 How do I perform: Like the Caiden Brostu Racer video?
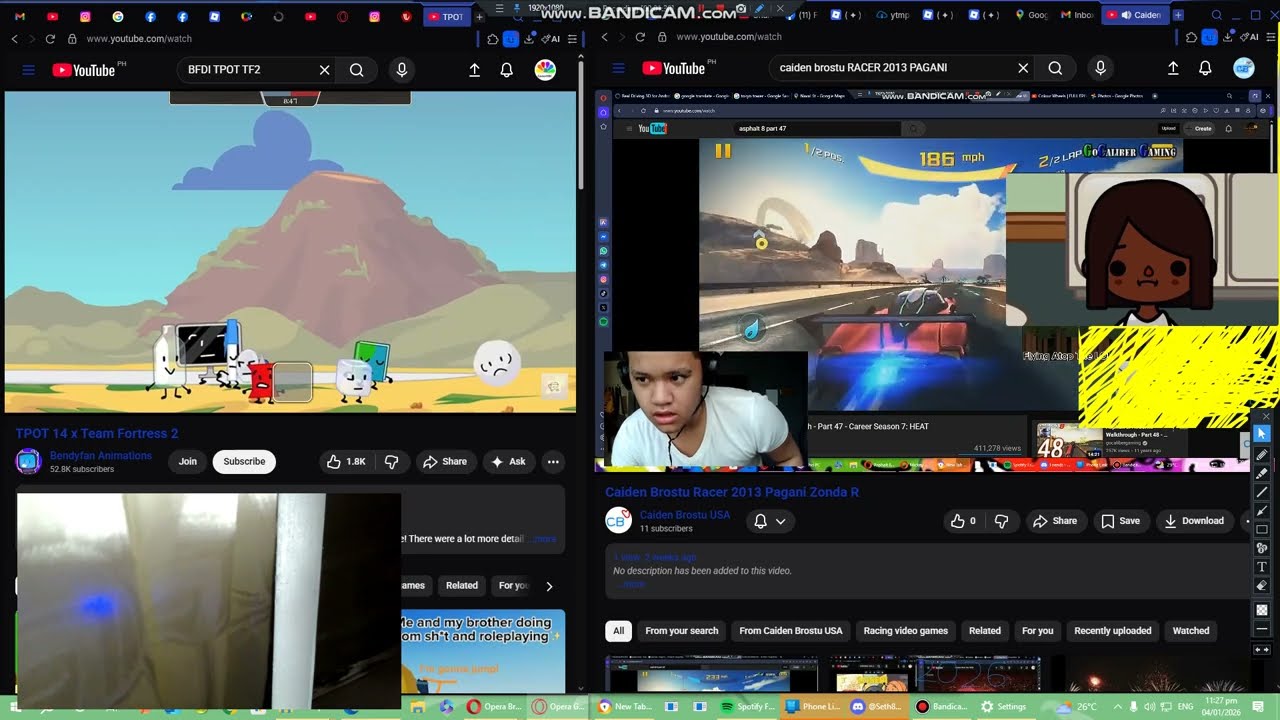[x=963, y=521]
